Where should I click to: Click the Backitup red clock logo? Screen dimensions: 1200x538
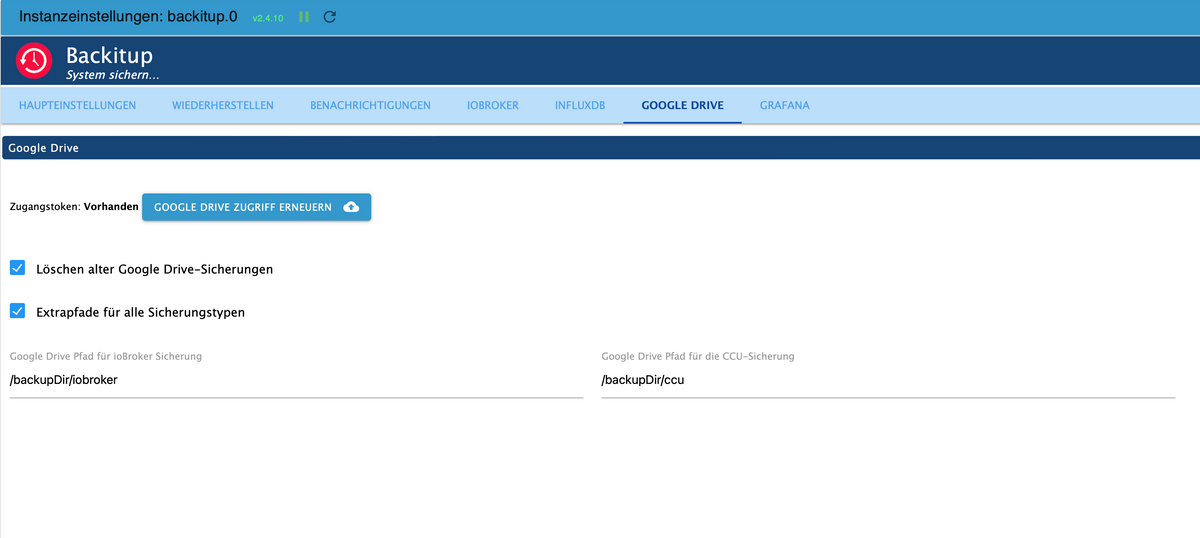34,61
